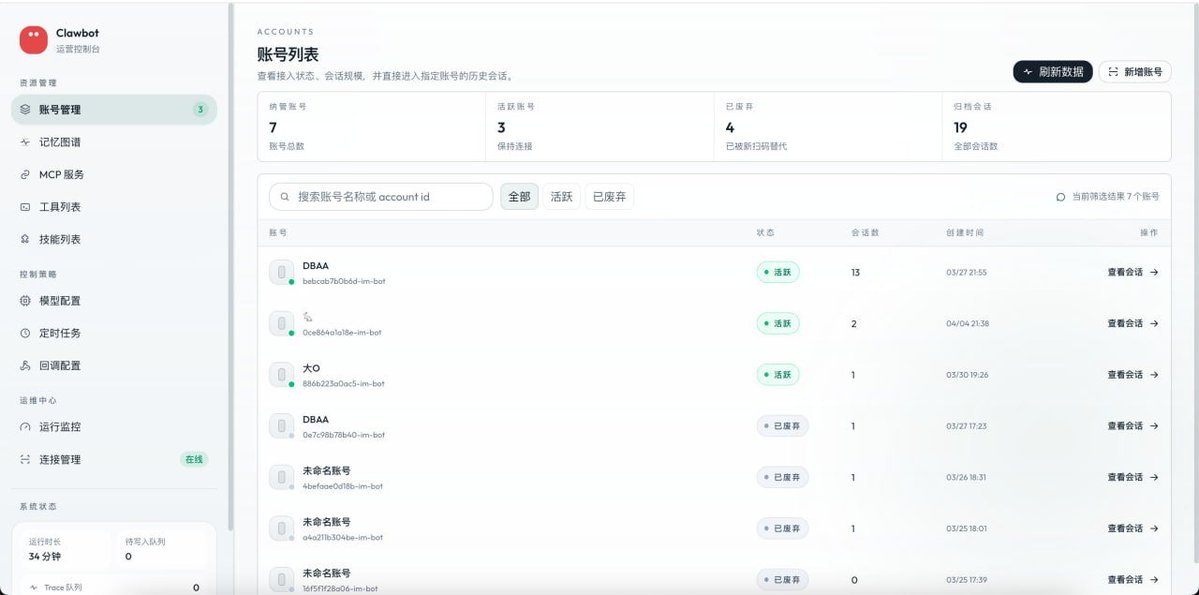Click the 在线 badge beside 连接管理

[193, 460]
